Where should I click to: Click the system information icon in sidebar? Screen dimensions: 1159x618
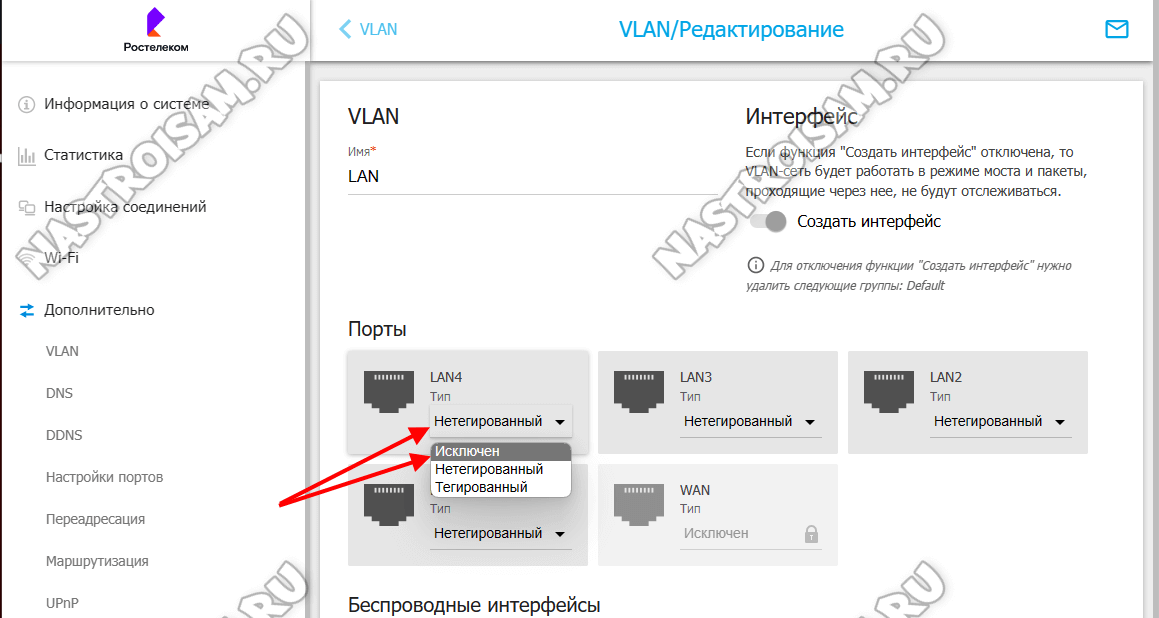coord(27,104)
